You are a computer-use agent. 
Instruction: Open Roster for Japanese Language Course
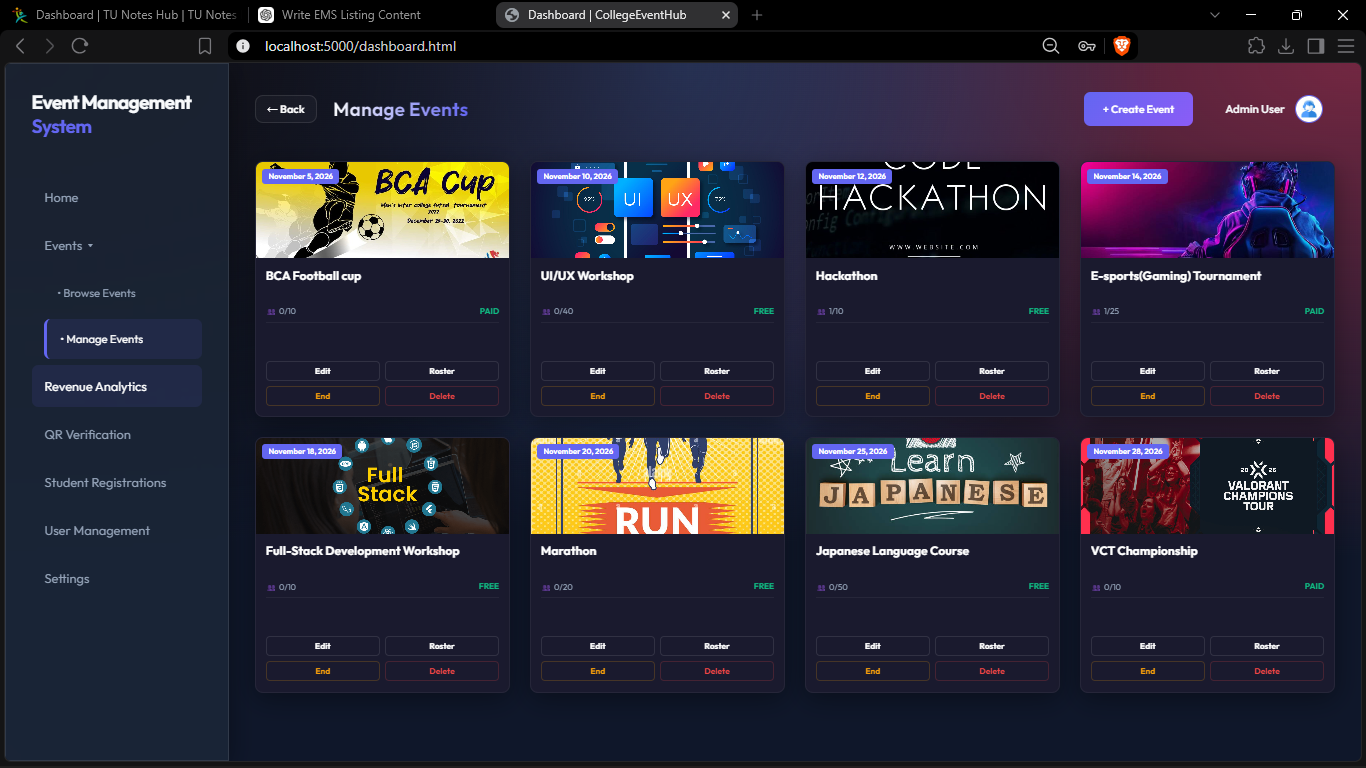tap(992, 646)
